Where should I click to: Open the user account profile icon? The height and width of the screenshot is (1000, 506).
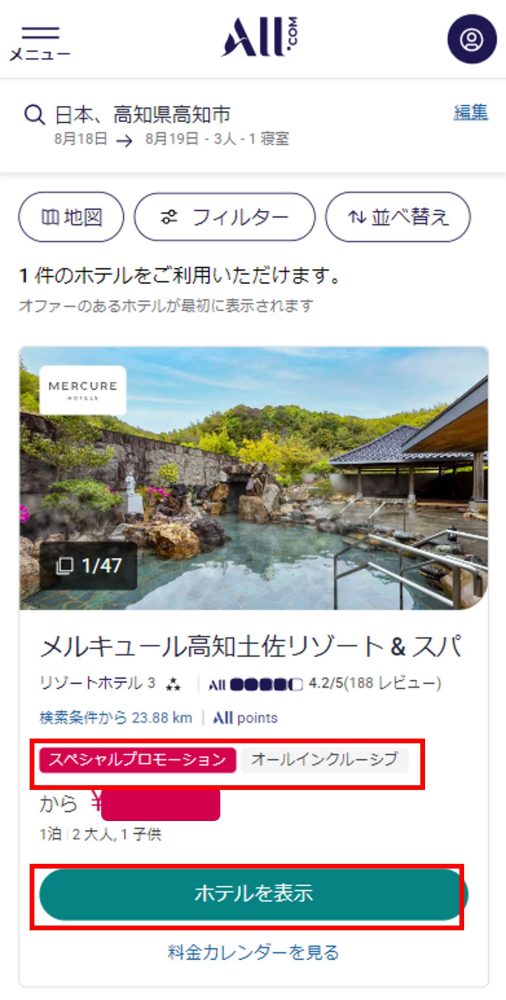472,39
